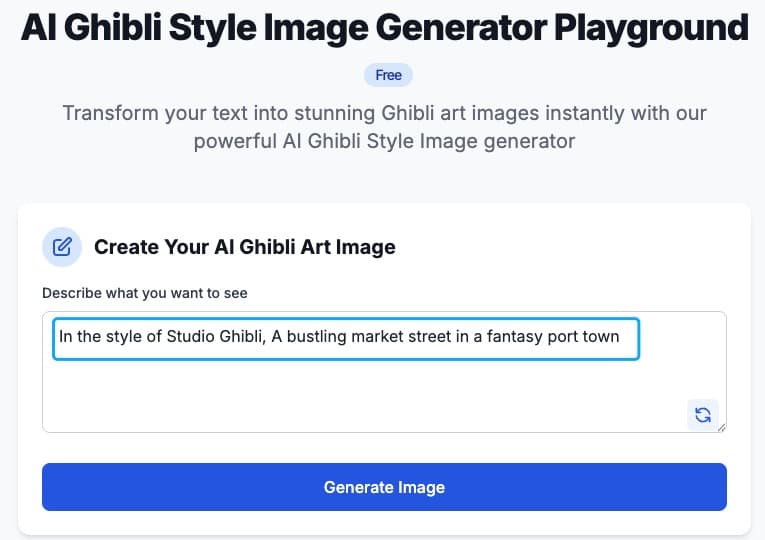Click the Free badge under the title

pyautogui.click(x=388, y=75)
